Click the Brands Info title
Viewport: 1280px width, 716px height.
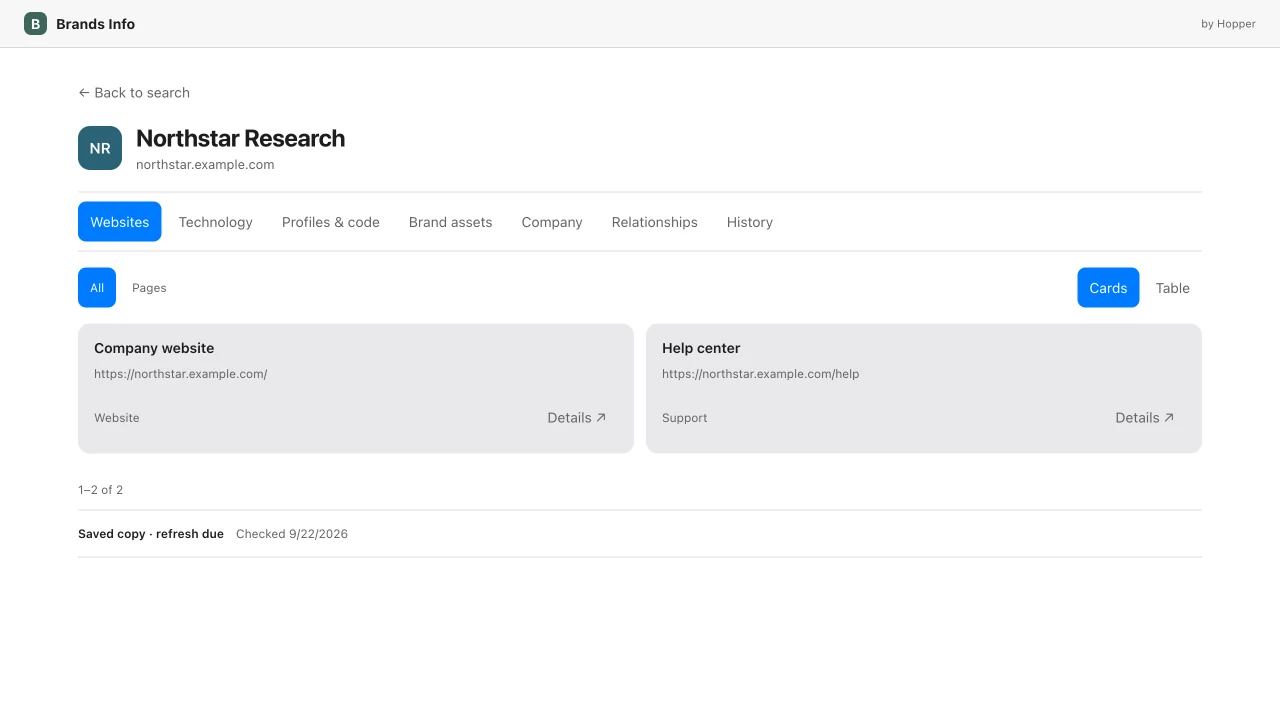click(96, 24)
